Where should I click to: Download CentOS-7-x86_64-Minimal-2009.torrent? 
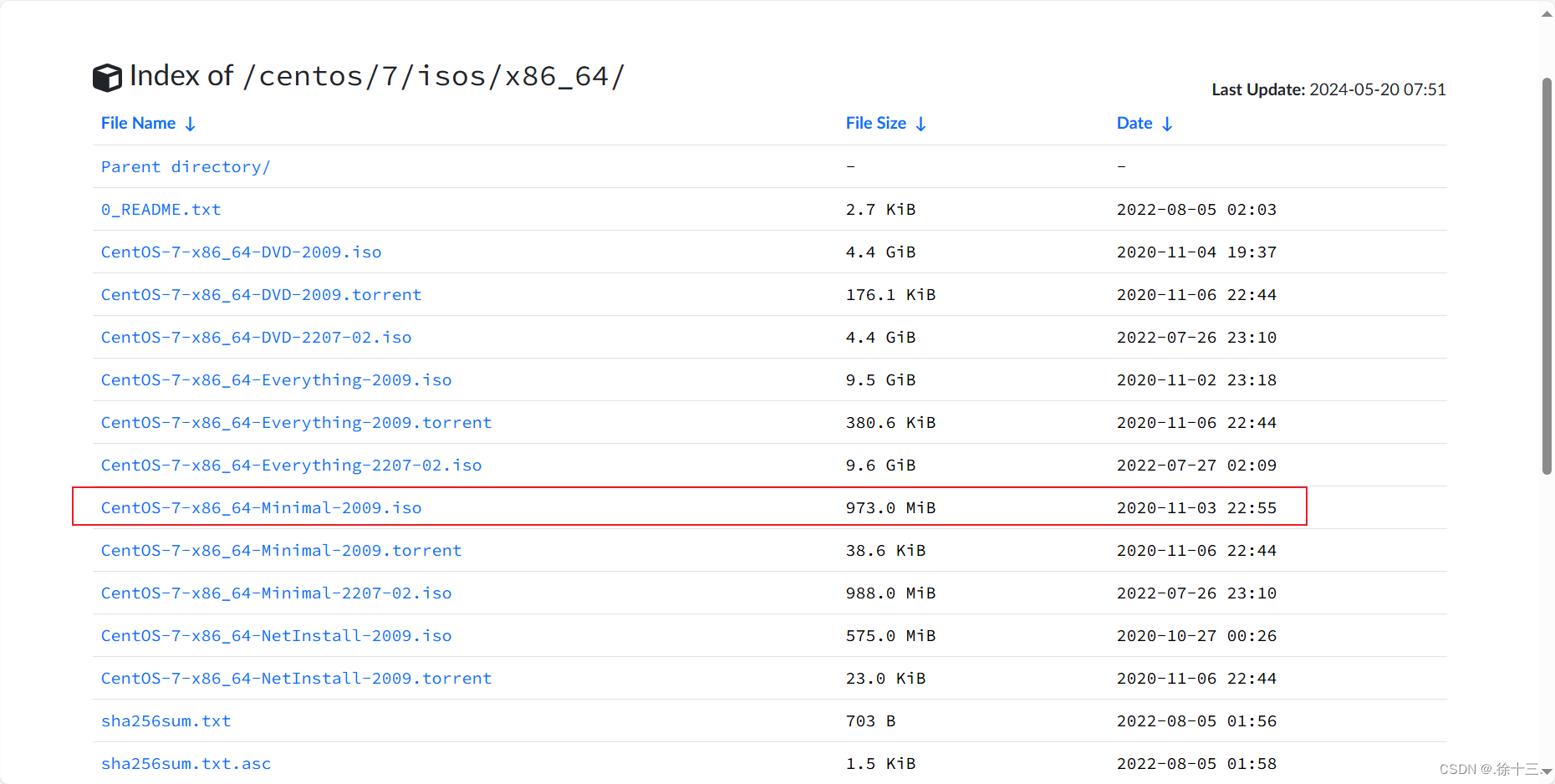tap(282, 550)
